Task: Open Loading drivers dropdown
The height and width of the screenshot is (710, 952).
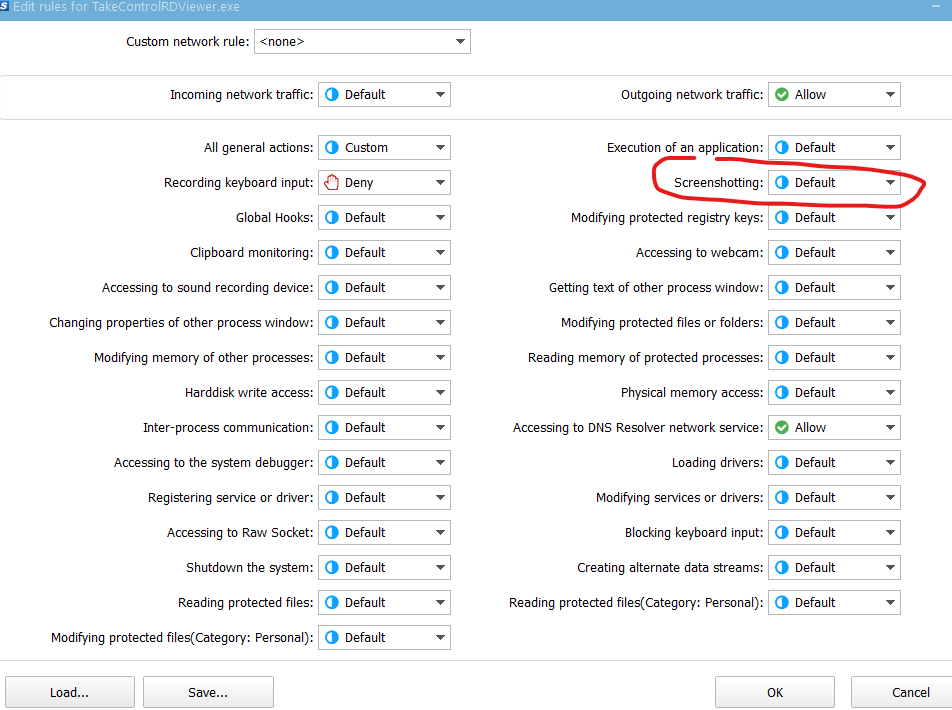Action: 834,463
